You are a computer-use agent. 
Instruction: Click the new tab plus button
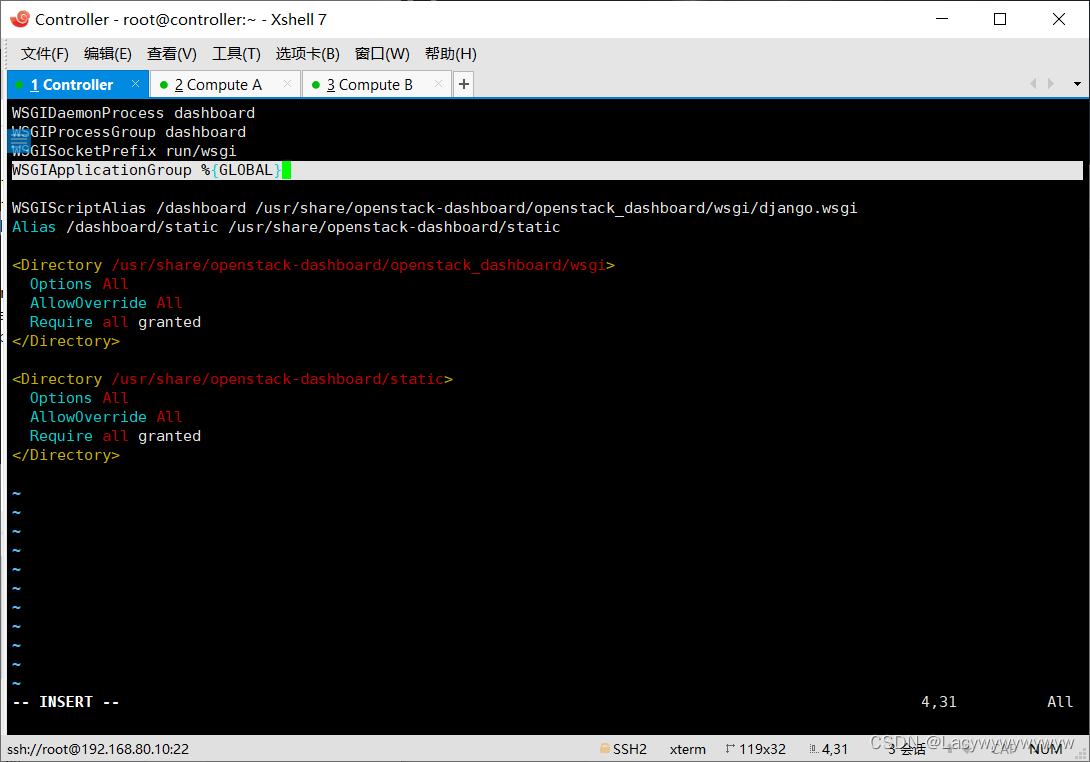point(462,84)
